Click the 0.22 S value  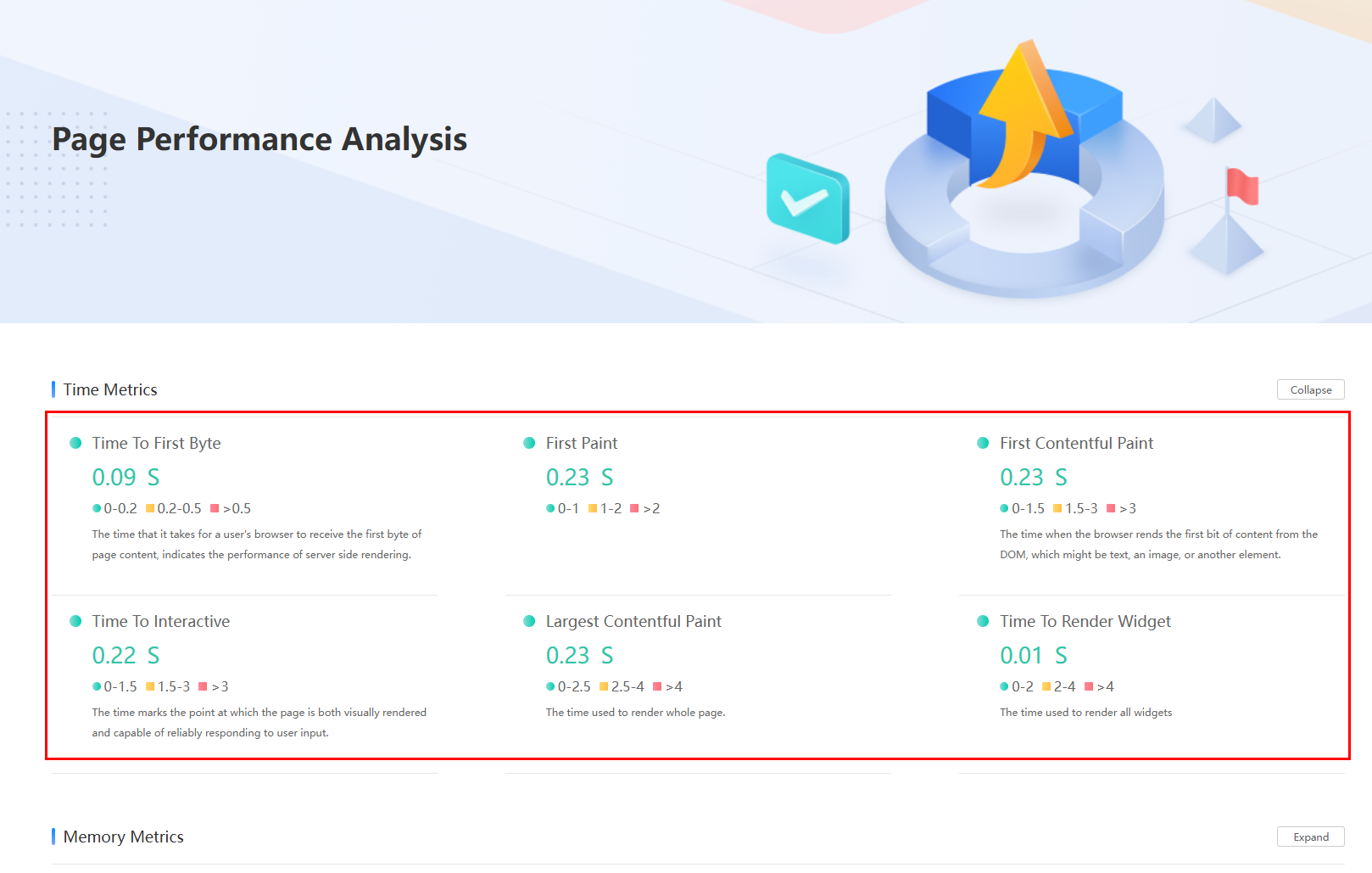click(x=125, y=656)
